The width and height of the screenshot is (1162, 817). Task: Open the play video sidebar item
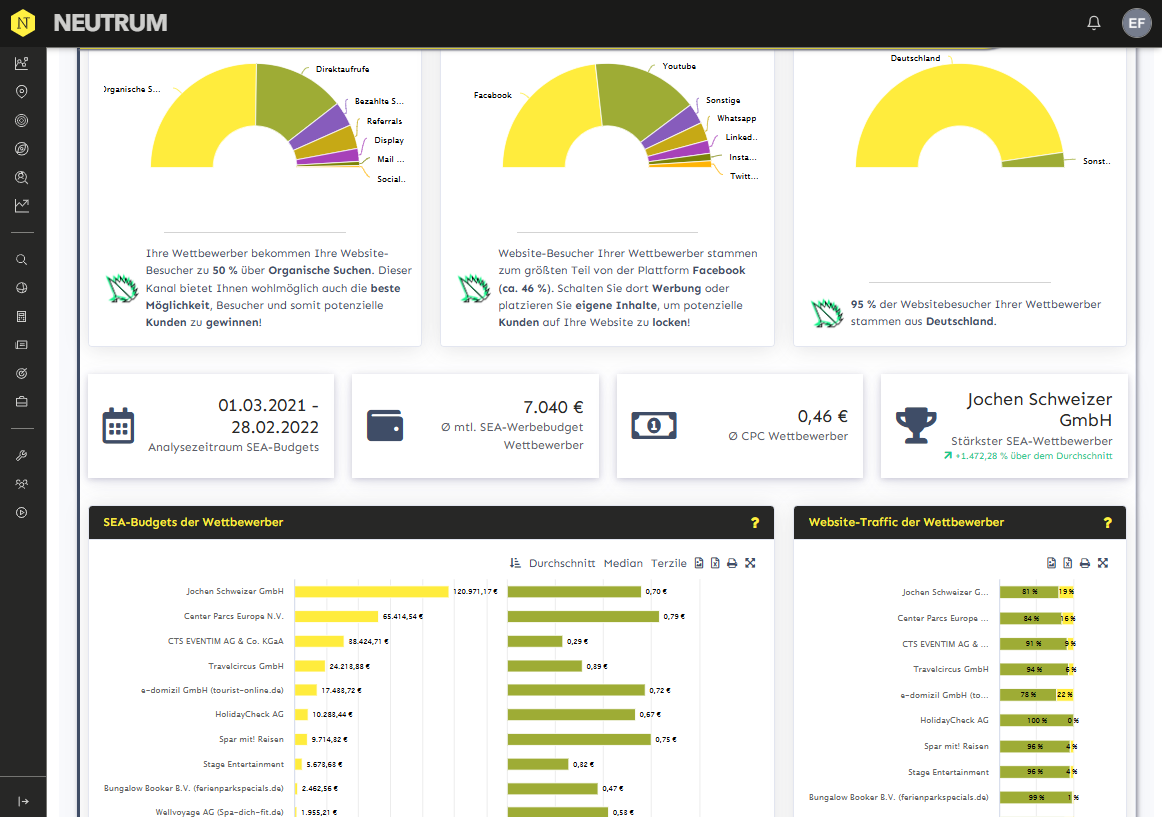[x=22, y=513]
